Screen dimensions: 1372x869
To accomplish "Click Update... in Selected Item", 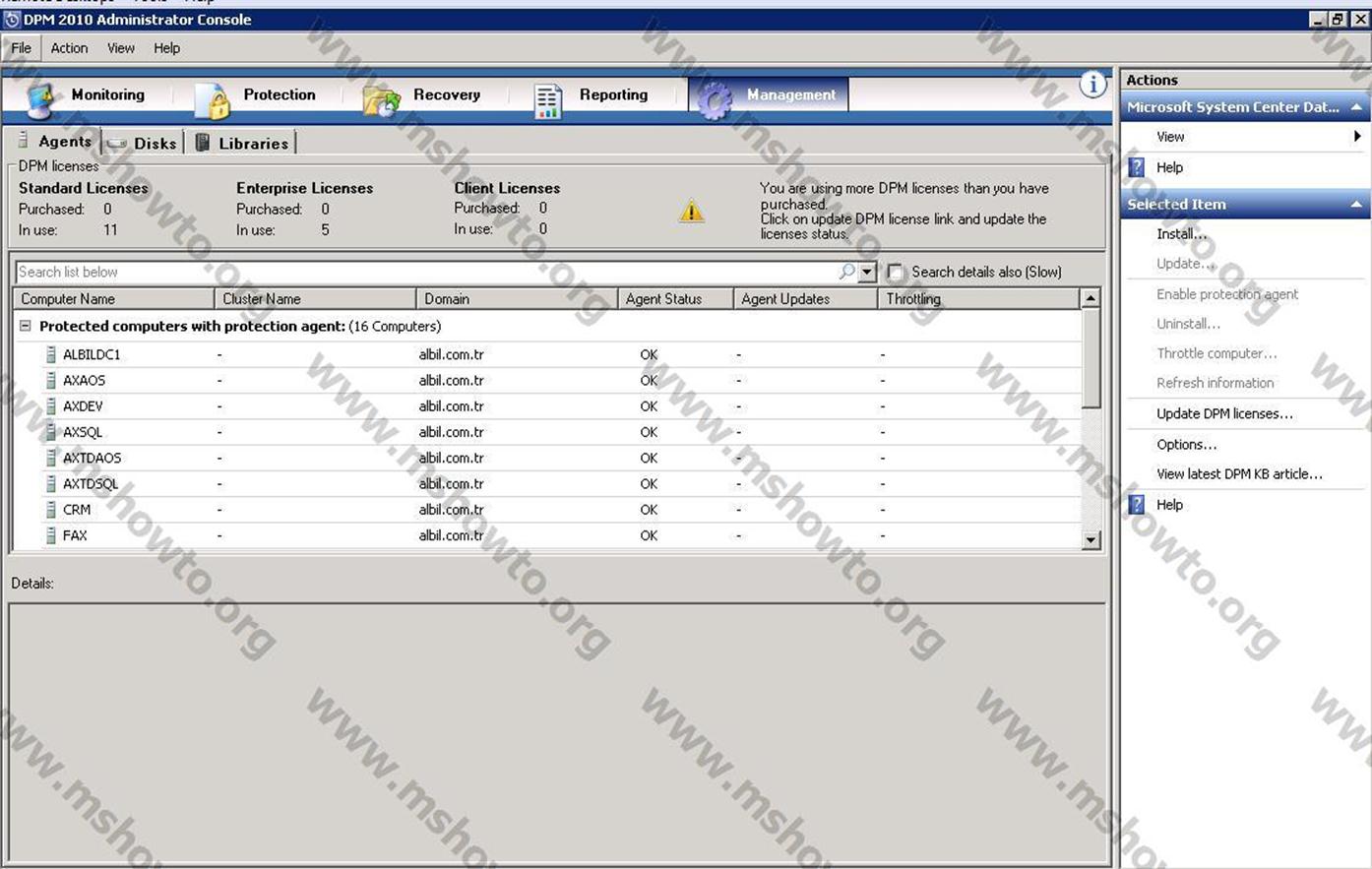I will pos(1185,264).
